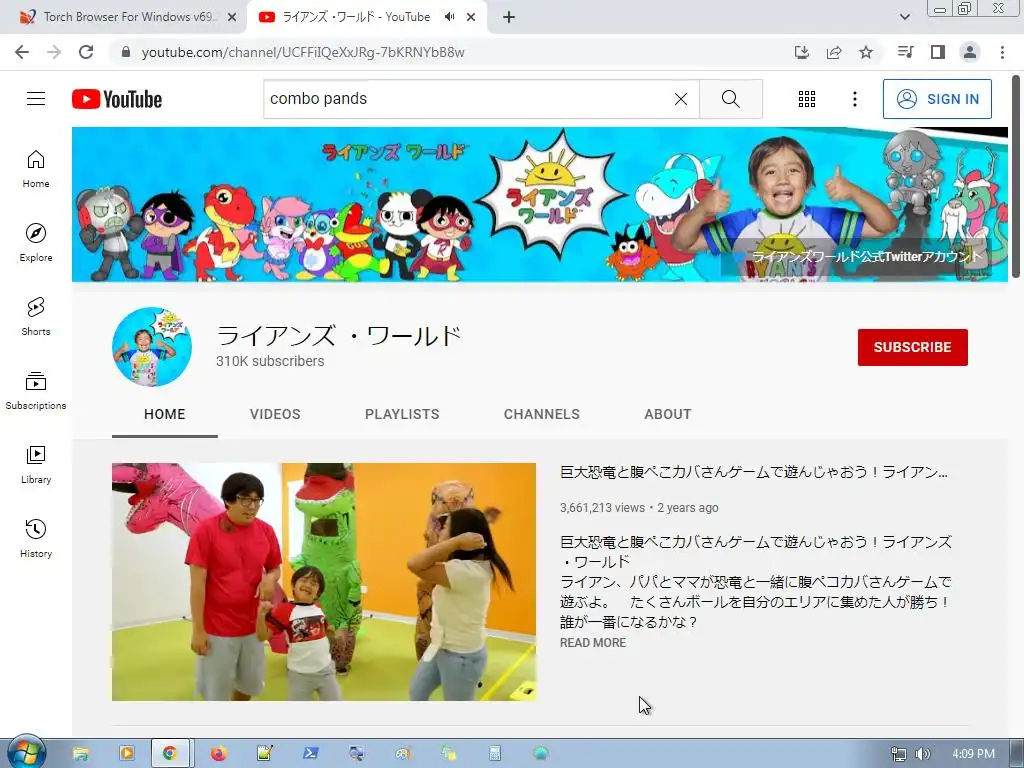Open the PLAYLISTS channel tab
The image size is (1024, 768).
pos(402,414)
